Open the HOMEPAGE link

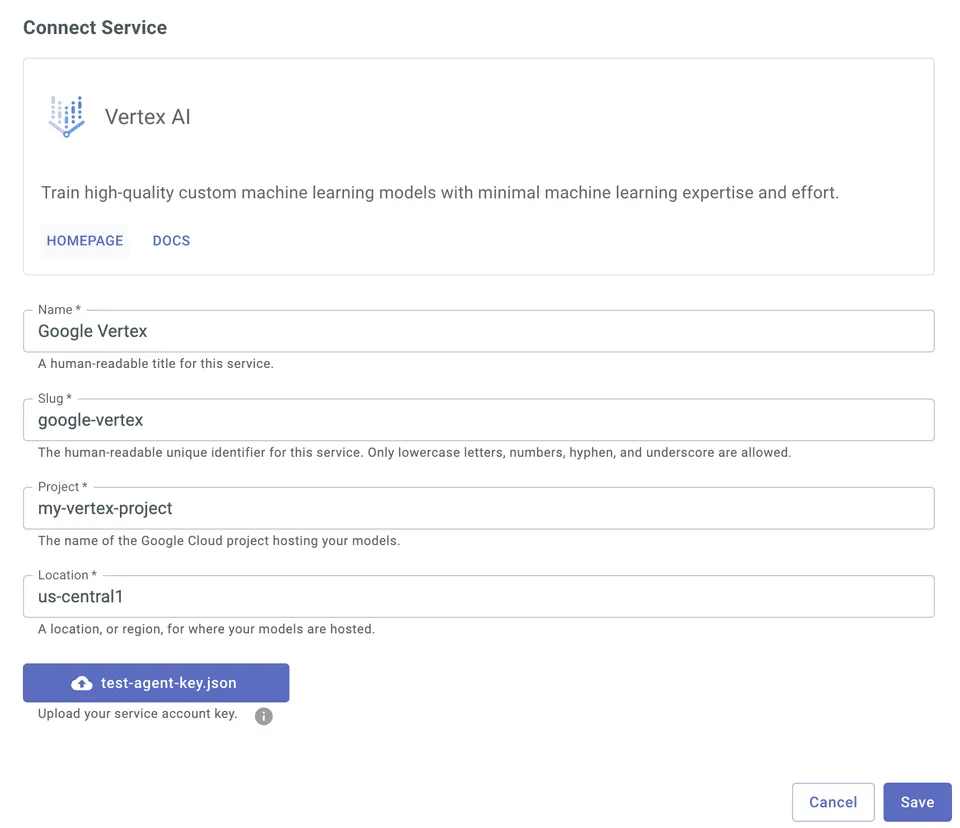pyautogui.click(x=85, y=241)
